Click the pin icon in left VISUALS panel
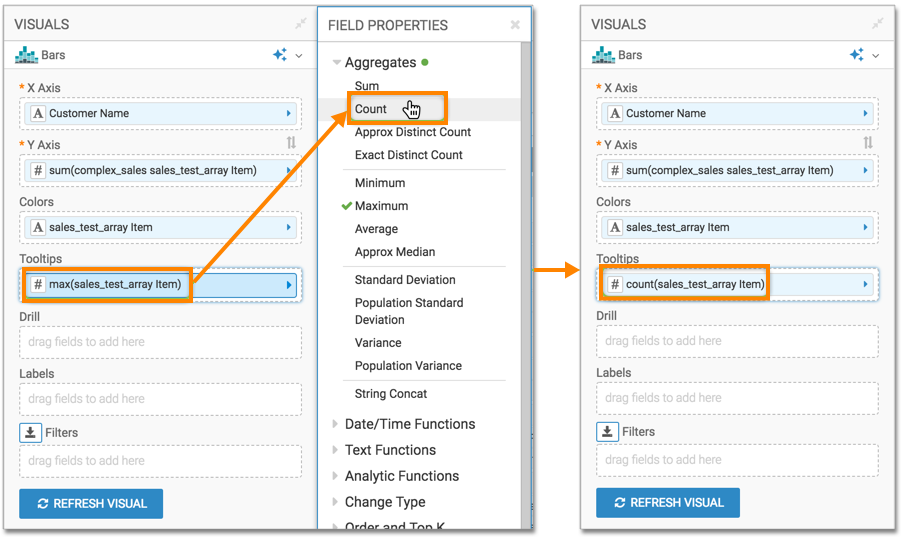This screenshot has height=542, width=902. pos(301,24)
